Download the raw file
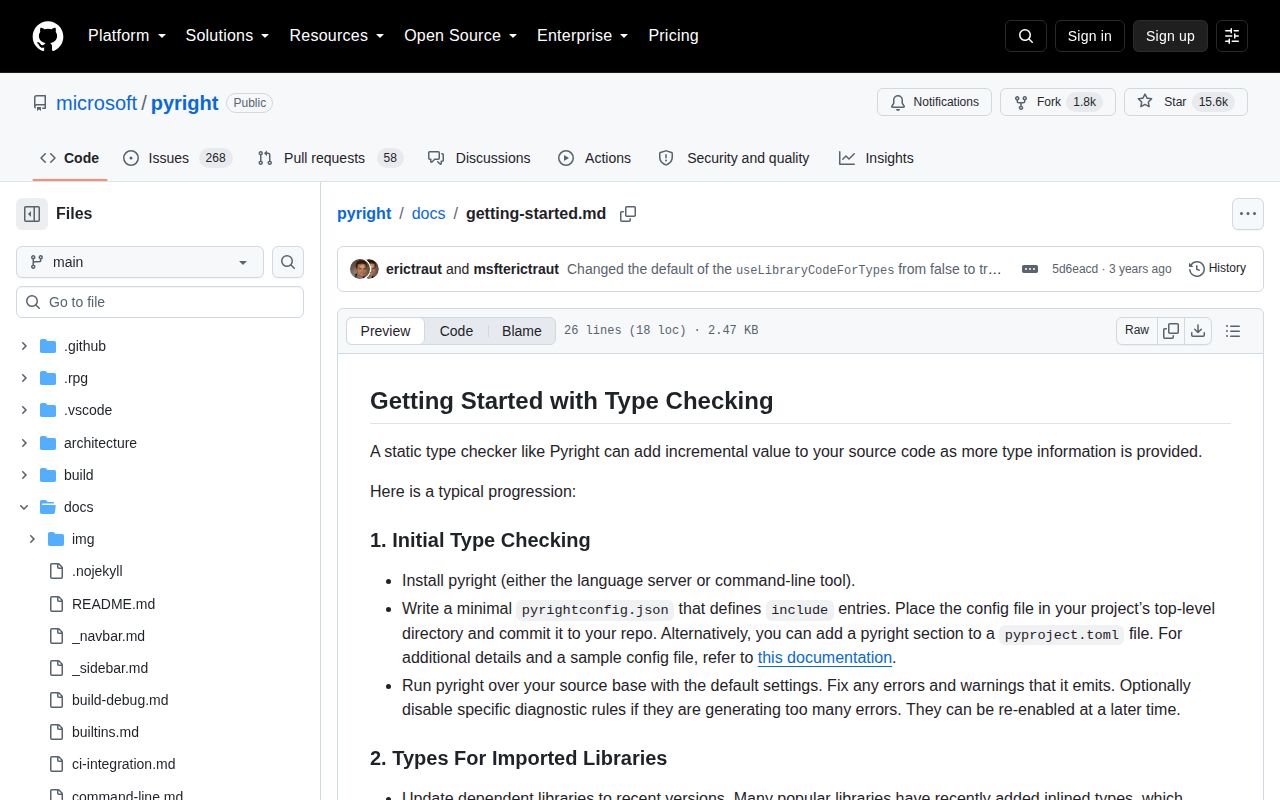 point(1198,331)
